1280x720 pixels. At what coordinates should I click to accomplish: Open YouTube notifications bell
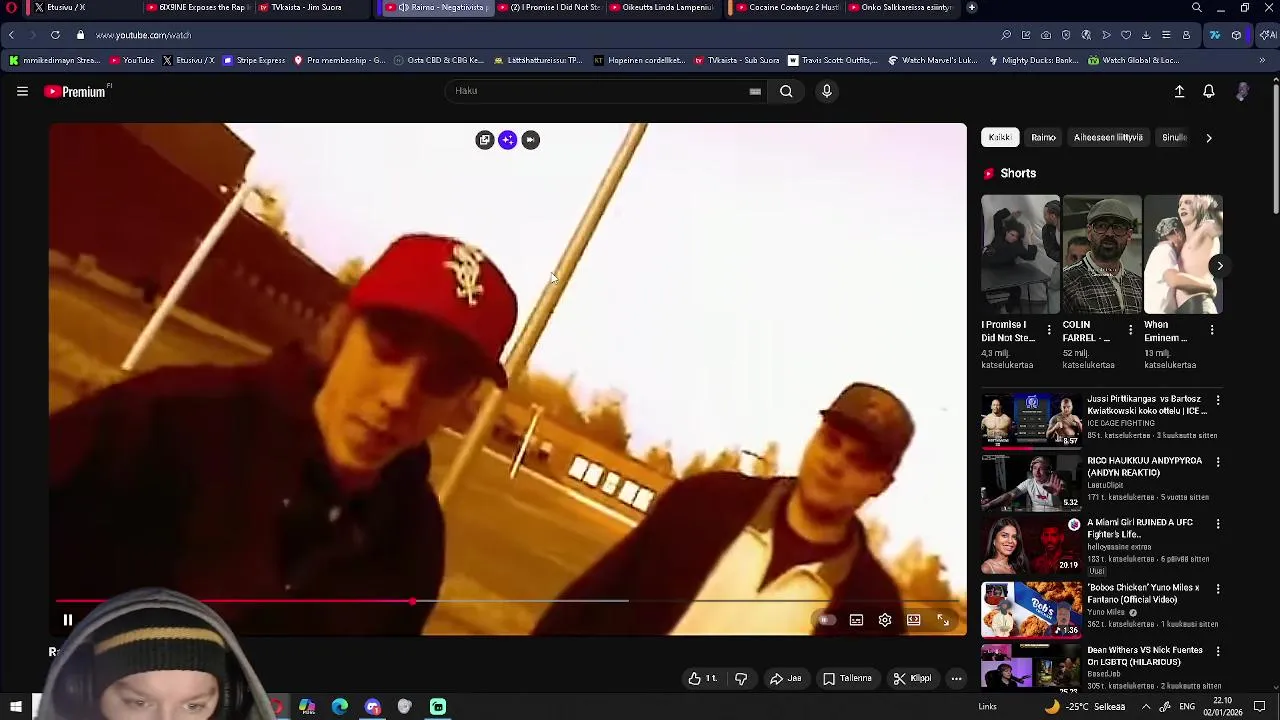[1208, 91]
